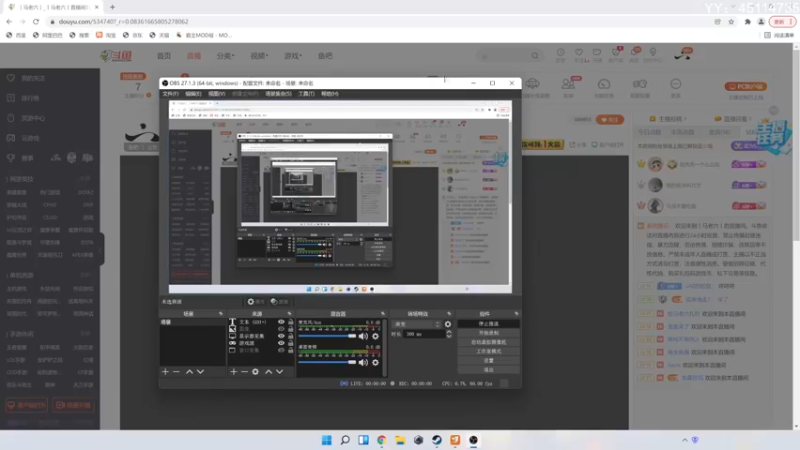The width and height of the screenshot is (800, 450).
Task: Open the 视频 dropdown in Douyu navigation
Action: click(x=259, y=56)
